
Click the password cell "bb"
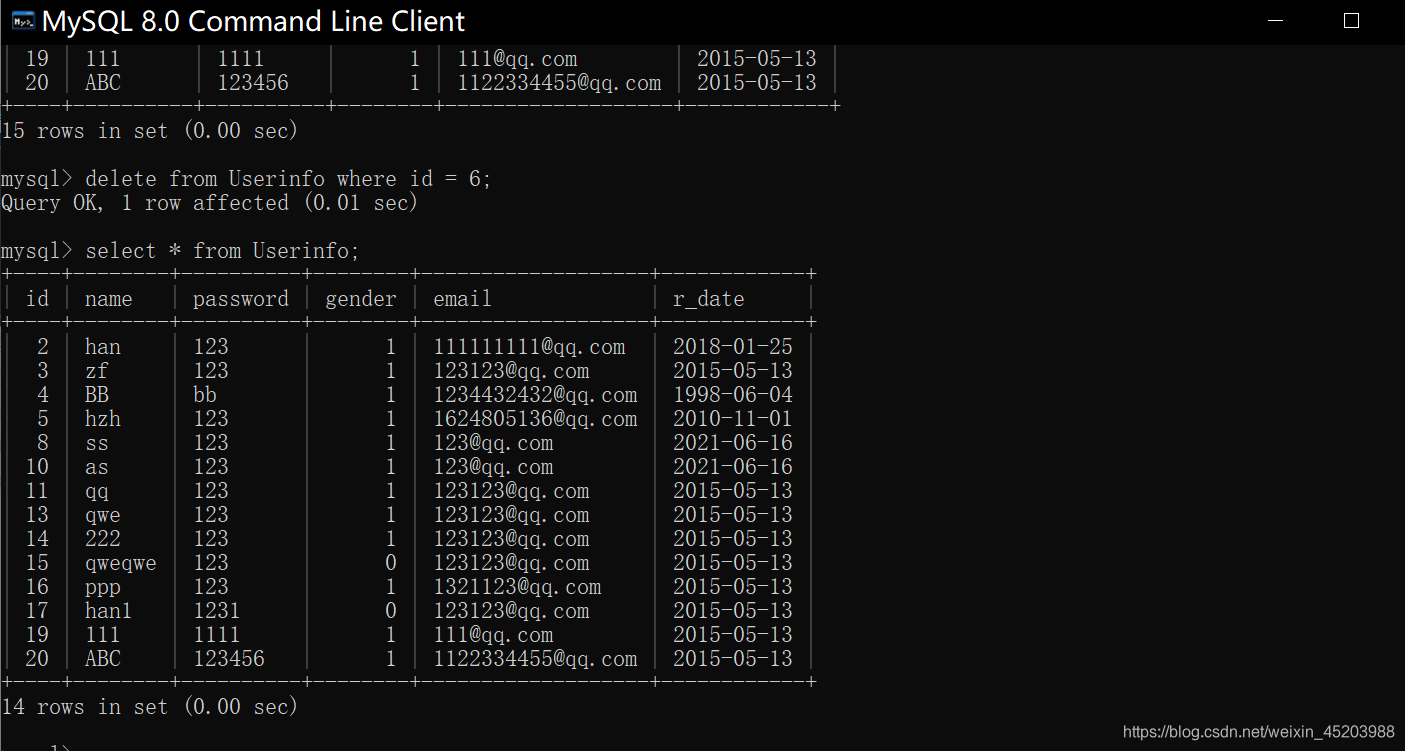pyautogui.click(x=205, y=395)
